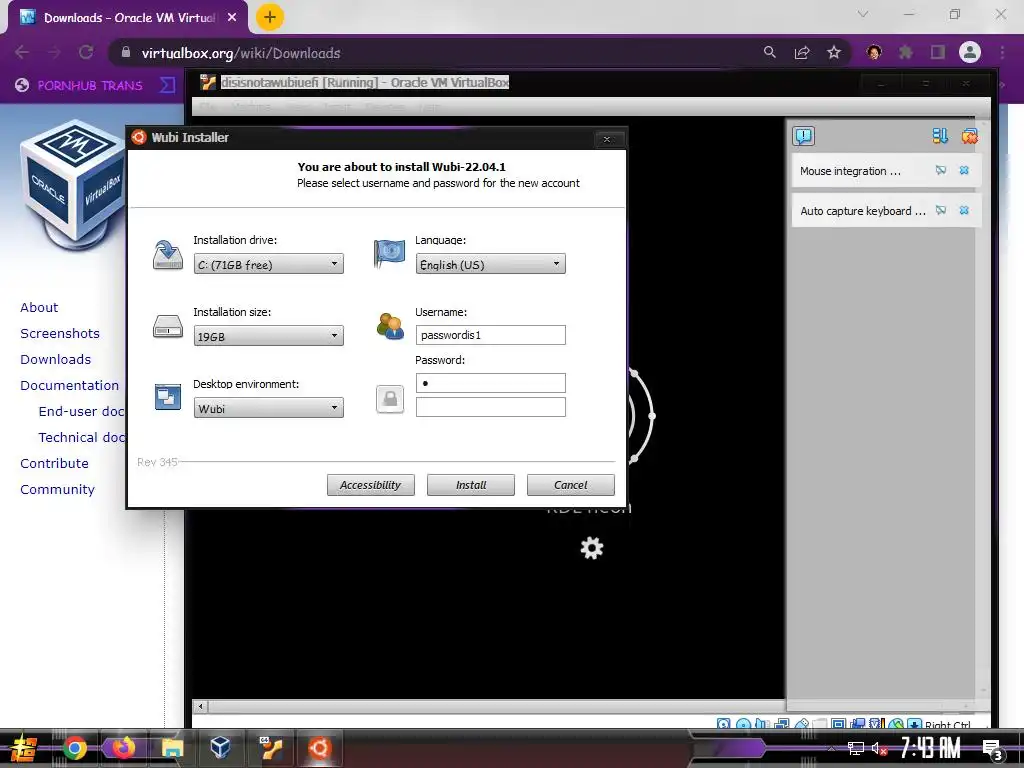Open a new browser tab

click(270, 17)
